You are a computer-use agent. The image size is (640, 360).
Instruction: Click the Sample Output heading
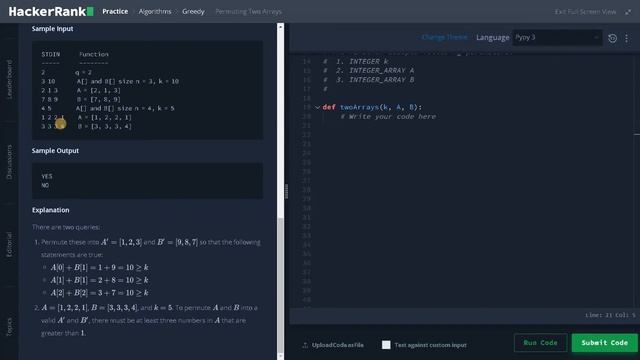tap(56, 151)
